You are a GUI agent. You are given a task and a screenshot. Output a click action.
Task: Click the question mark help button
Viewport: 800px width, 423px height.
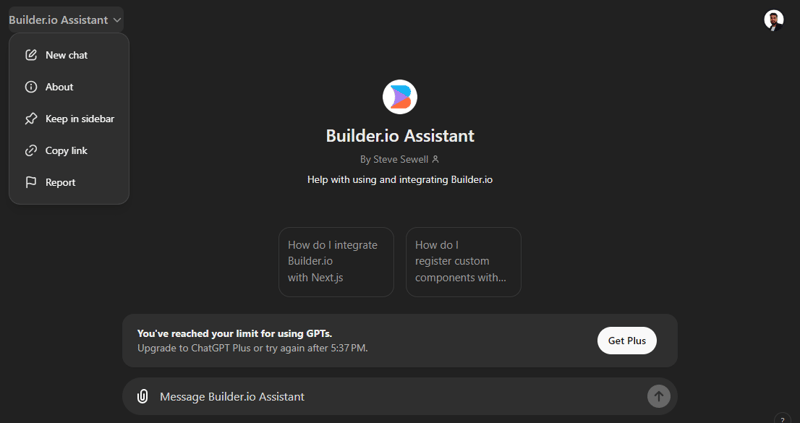782,419
